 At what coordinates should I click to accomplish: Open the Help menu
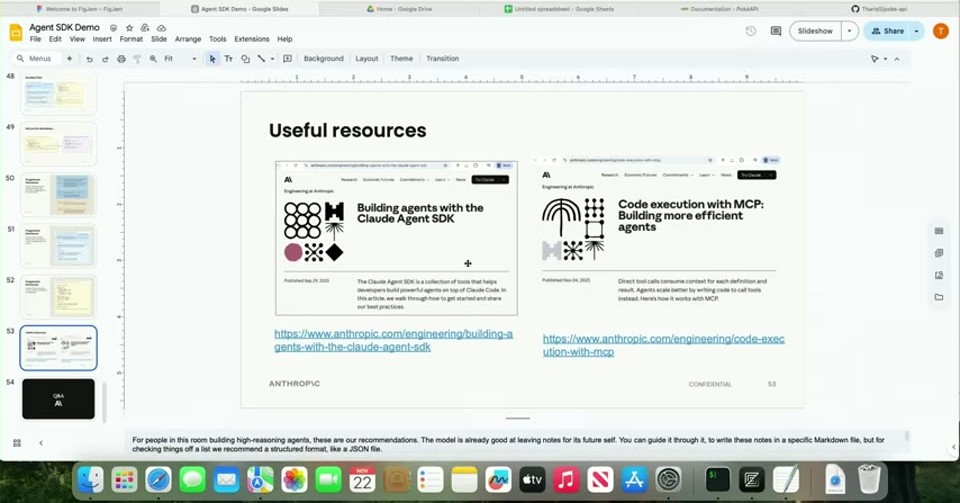tap(285, 39)
